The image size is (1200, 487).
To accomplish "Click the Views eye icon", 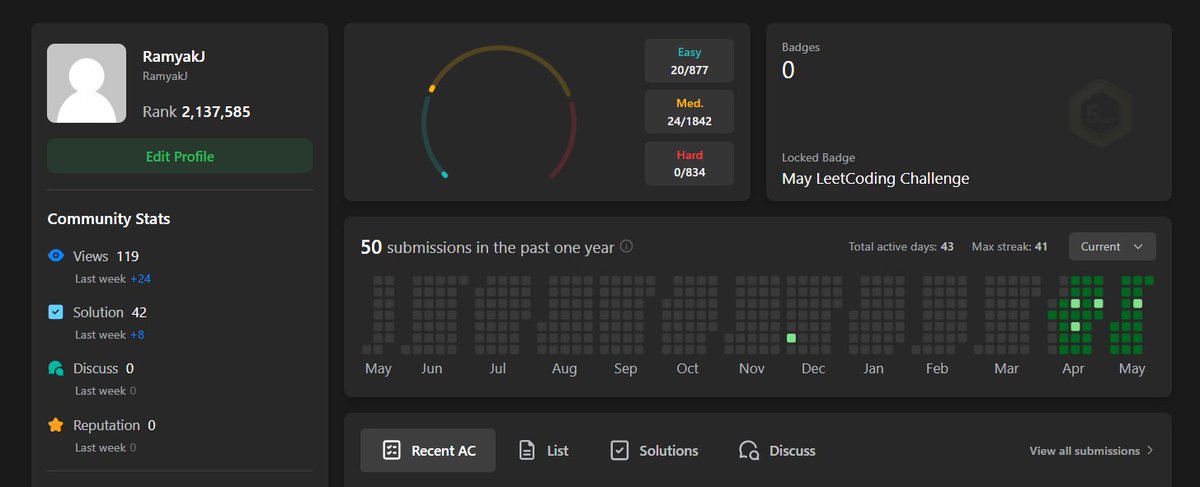I will pyautogui.click(x=56, y=256).
